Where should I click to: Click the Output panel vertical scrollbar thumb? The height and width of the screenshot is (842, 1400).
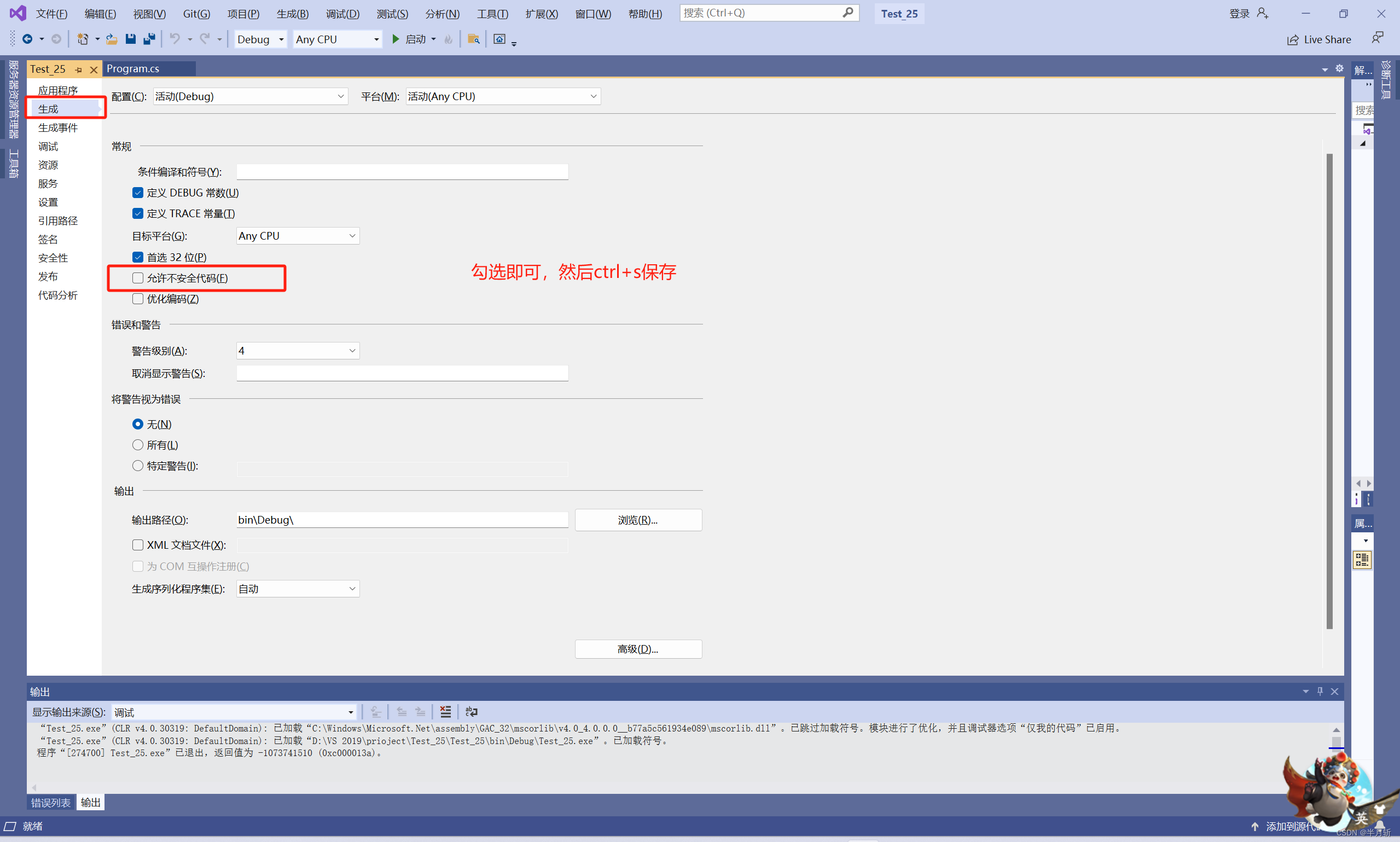pos(1337,742)
